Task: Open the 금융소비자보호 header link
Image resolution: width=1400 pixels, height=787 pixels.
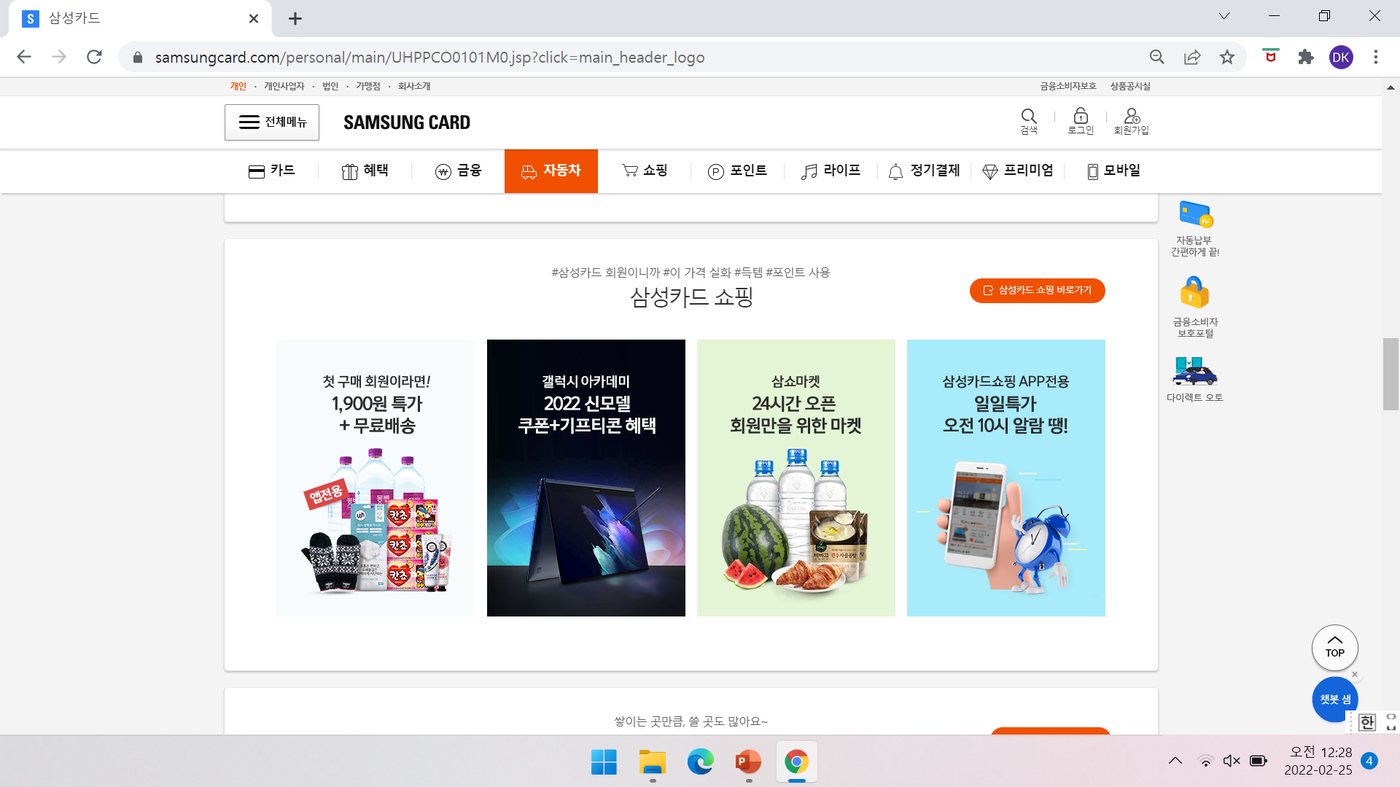Action: pyautogui.click(x=1068, y=86)
